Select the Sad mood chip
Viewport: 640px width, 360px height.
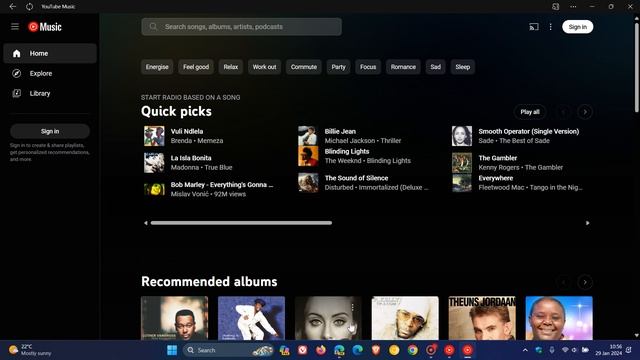point(436,67)
